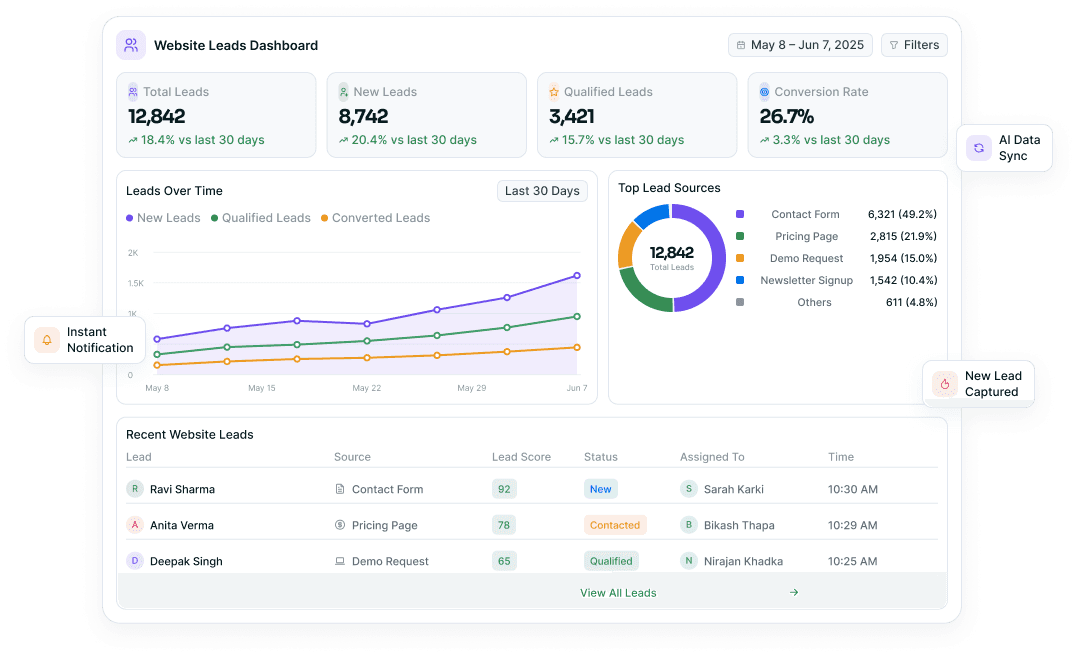Click the Conversion Rate target icon
Screen dimensions: 1077x656
pyautogui.click(x=764, y=92)
